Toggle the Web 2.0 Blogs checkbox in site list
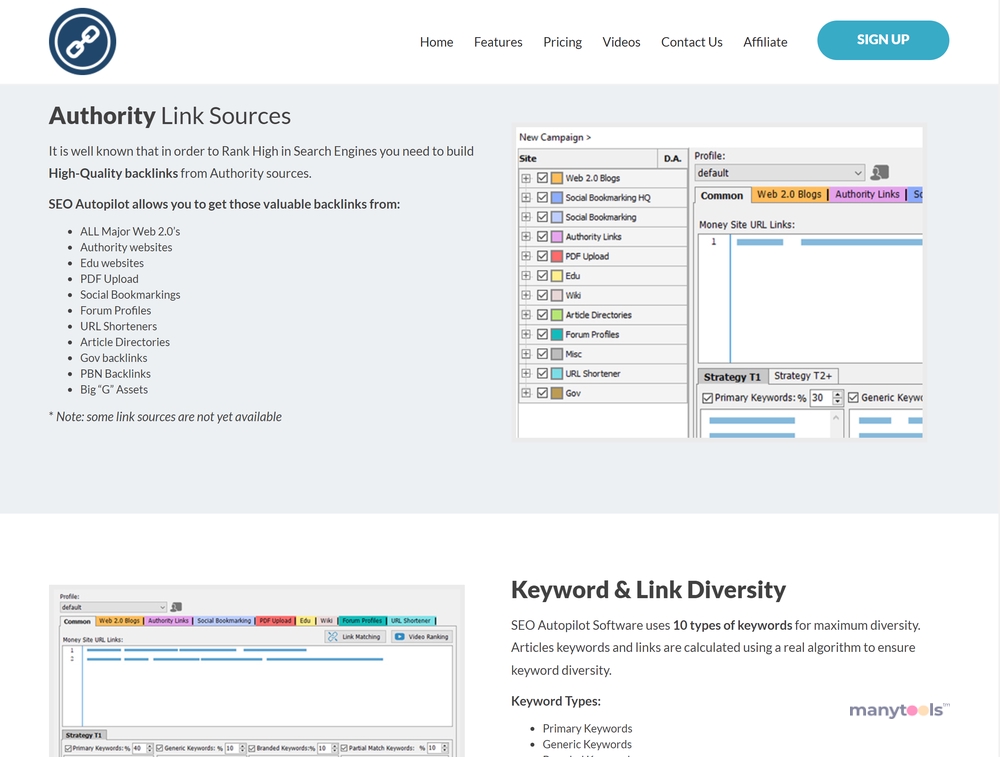The image size is (1000, 757). (542, 178)
